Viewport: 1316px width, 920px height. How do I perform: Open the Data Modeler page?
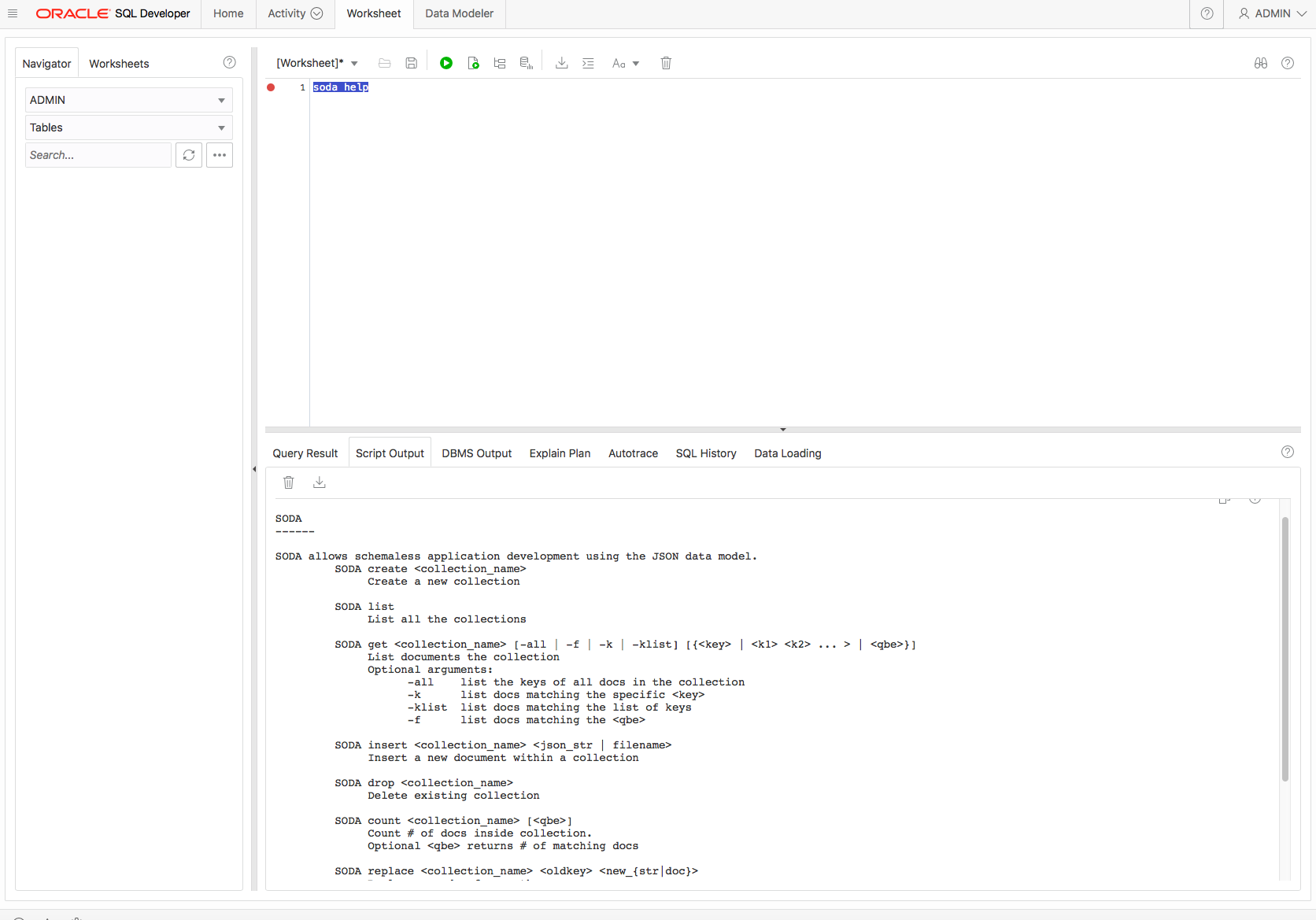[458, 13]
